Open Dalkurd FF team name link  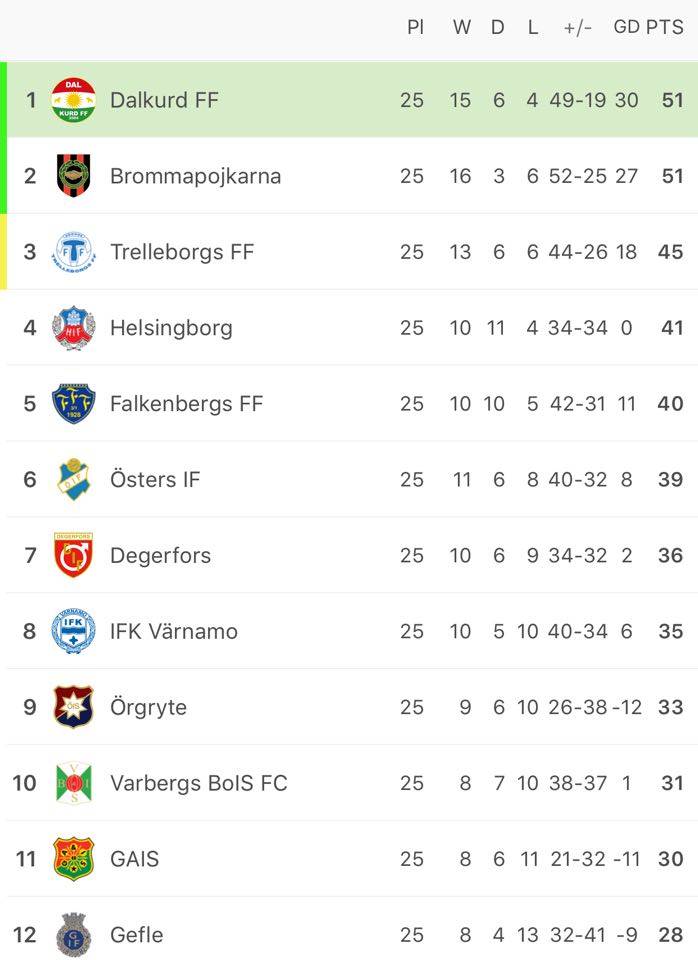[164, 100]
